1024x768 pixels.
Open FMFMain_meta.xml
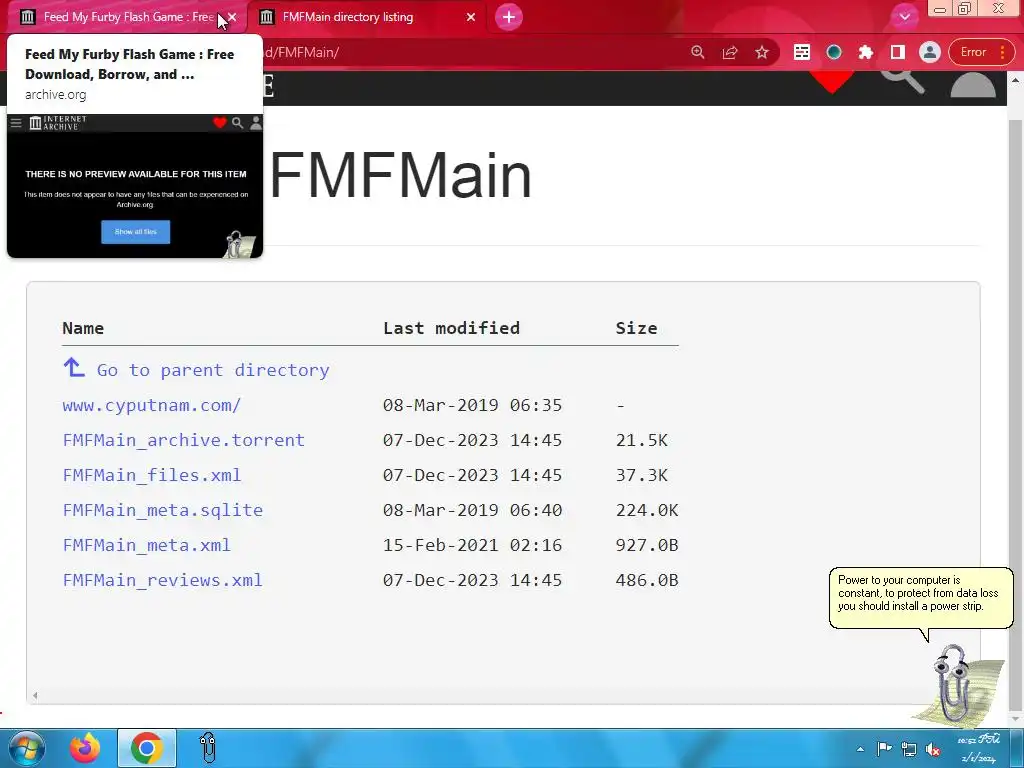pyautogui.click(x=146, y=545)
